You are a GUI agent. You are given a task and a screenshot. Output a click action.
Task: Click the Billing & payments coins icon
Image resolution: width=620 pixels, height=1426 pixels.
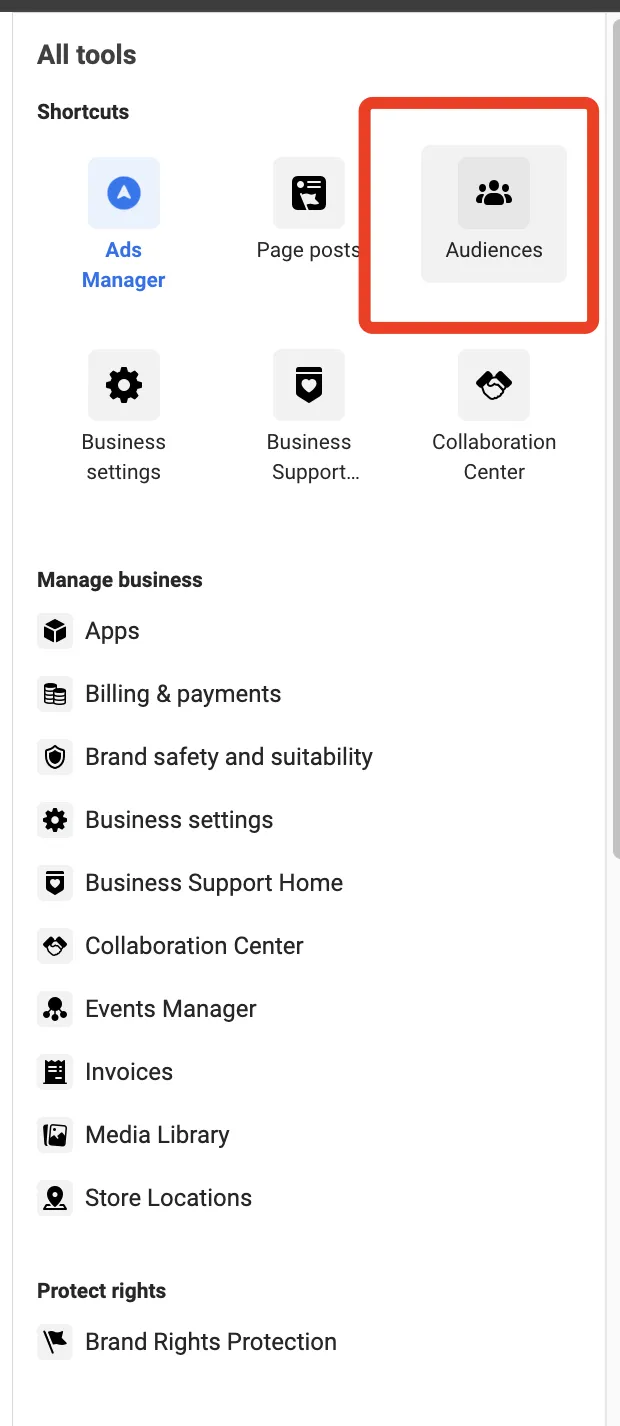55,694
